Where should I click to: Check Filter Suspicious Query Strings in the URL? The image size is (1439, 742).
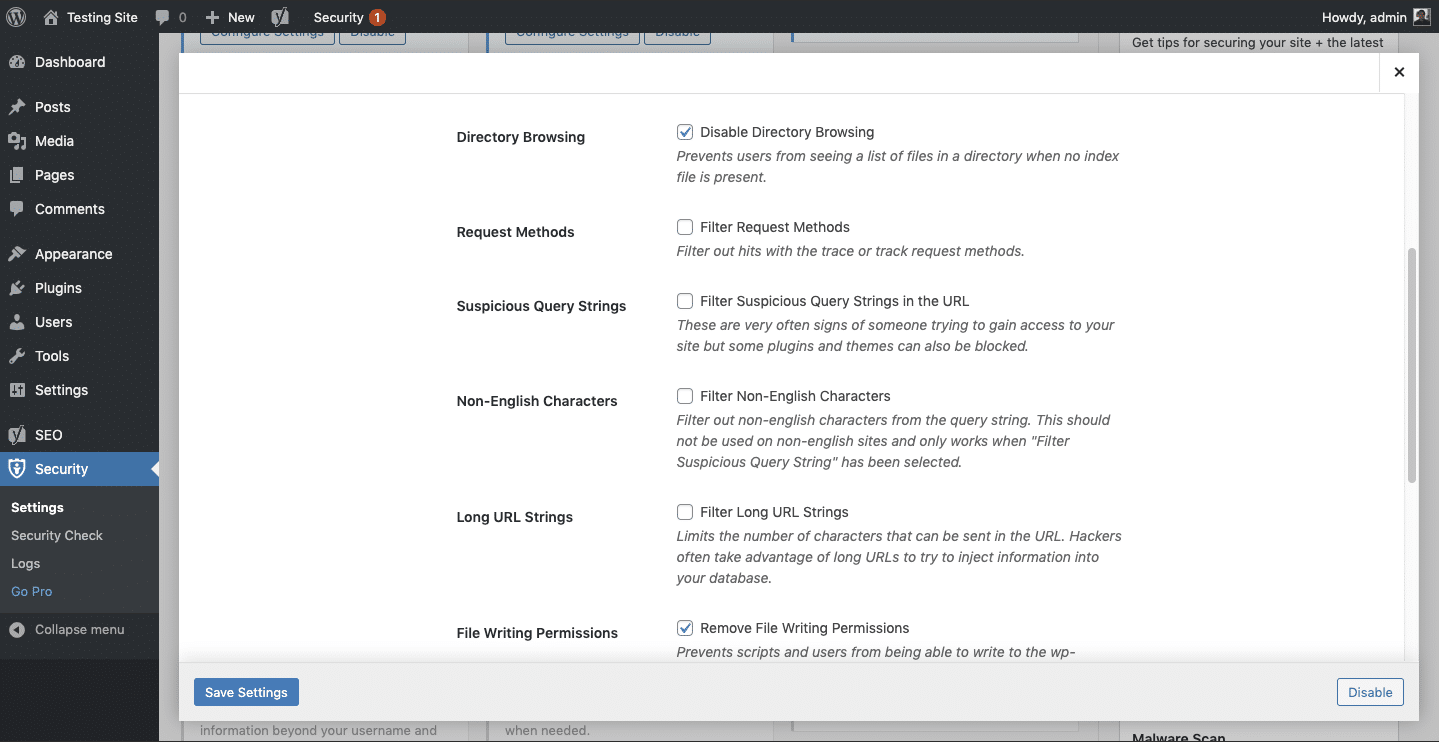point(685,301)
